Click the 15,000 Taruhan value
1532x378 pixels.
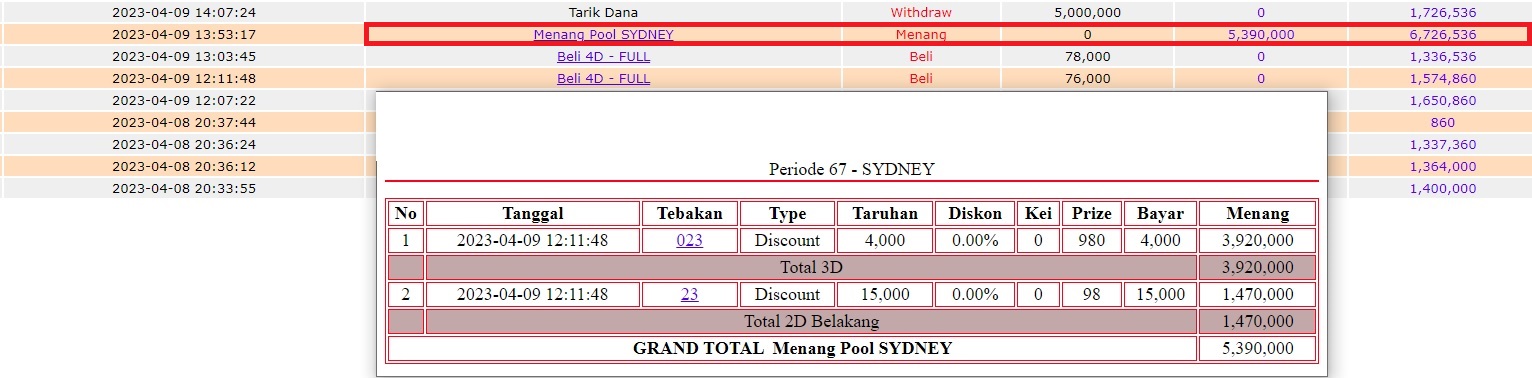click(885, 294)
